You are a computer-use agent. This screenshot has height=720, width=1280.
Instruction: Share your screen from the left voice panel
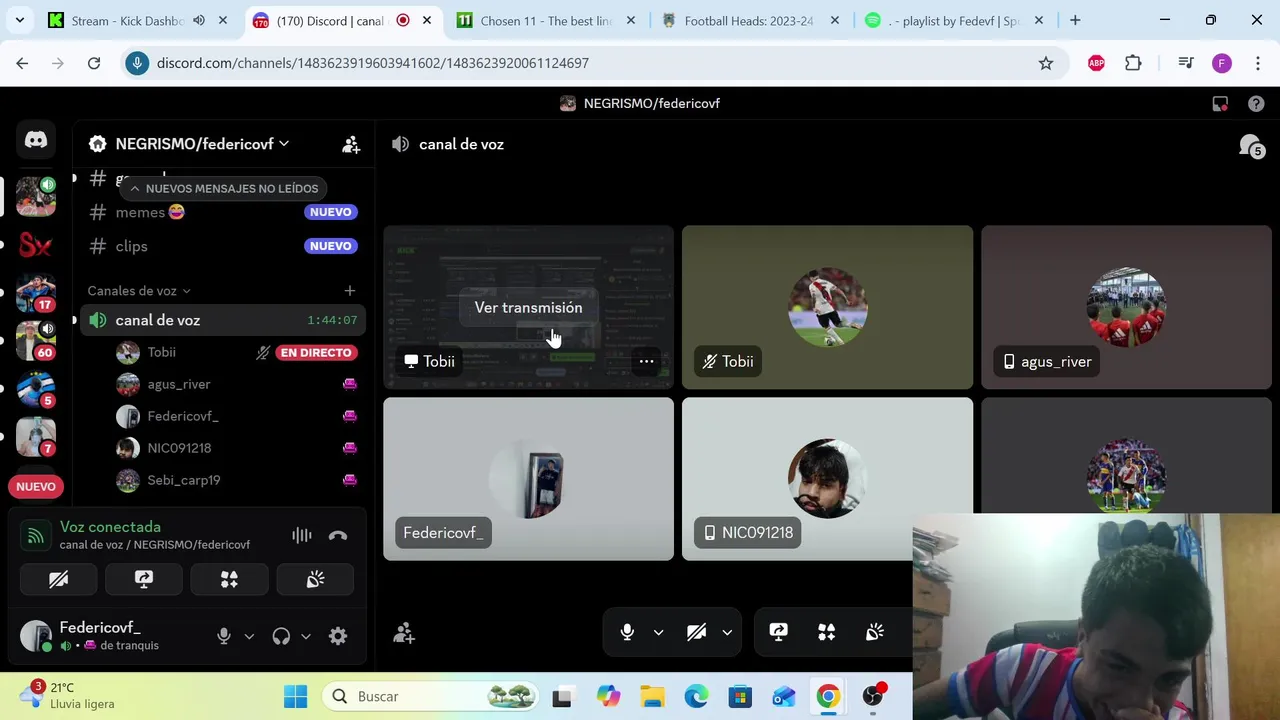144,579
